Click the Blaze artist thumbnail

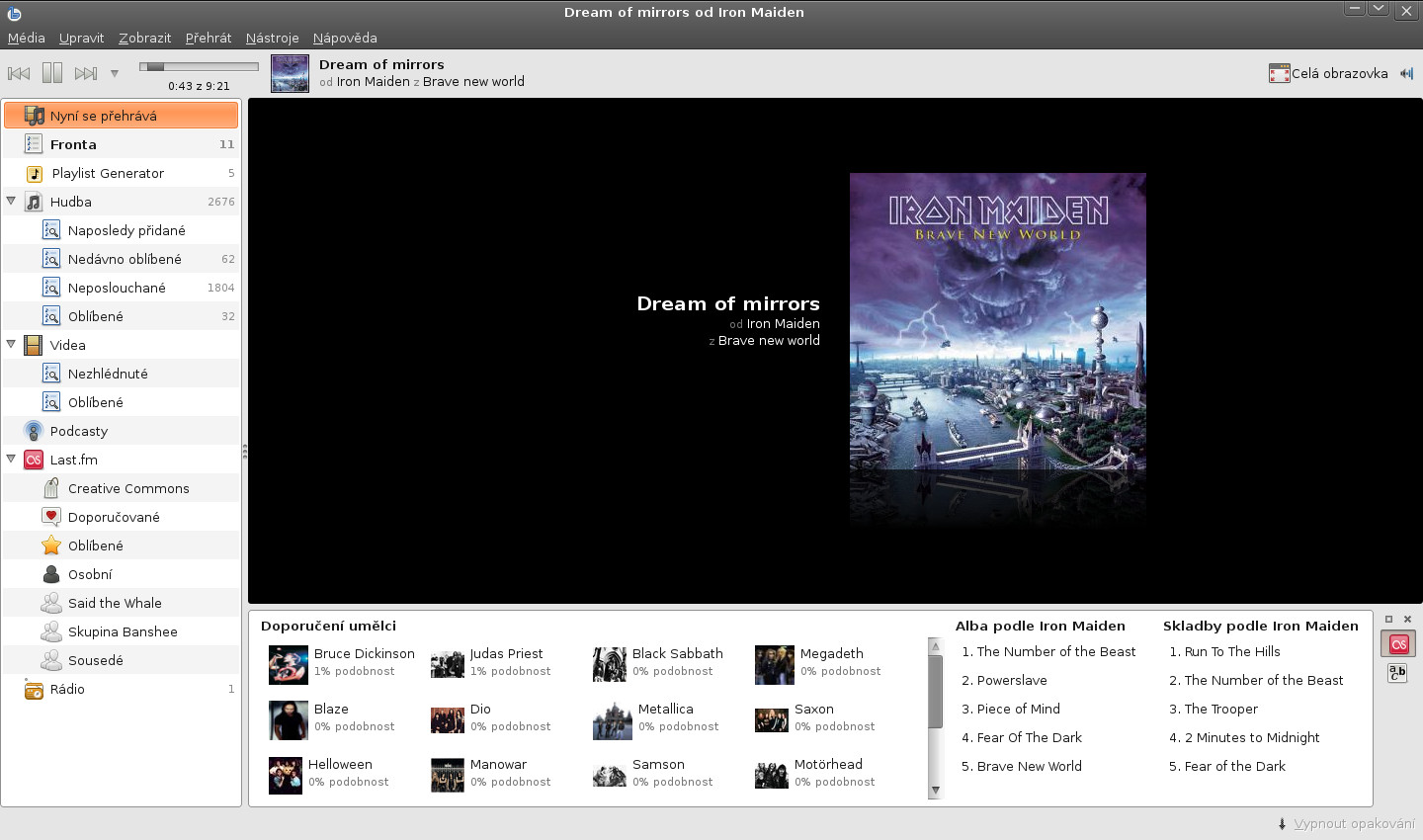coord(288,719)
